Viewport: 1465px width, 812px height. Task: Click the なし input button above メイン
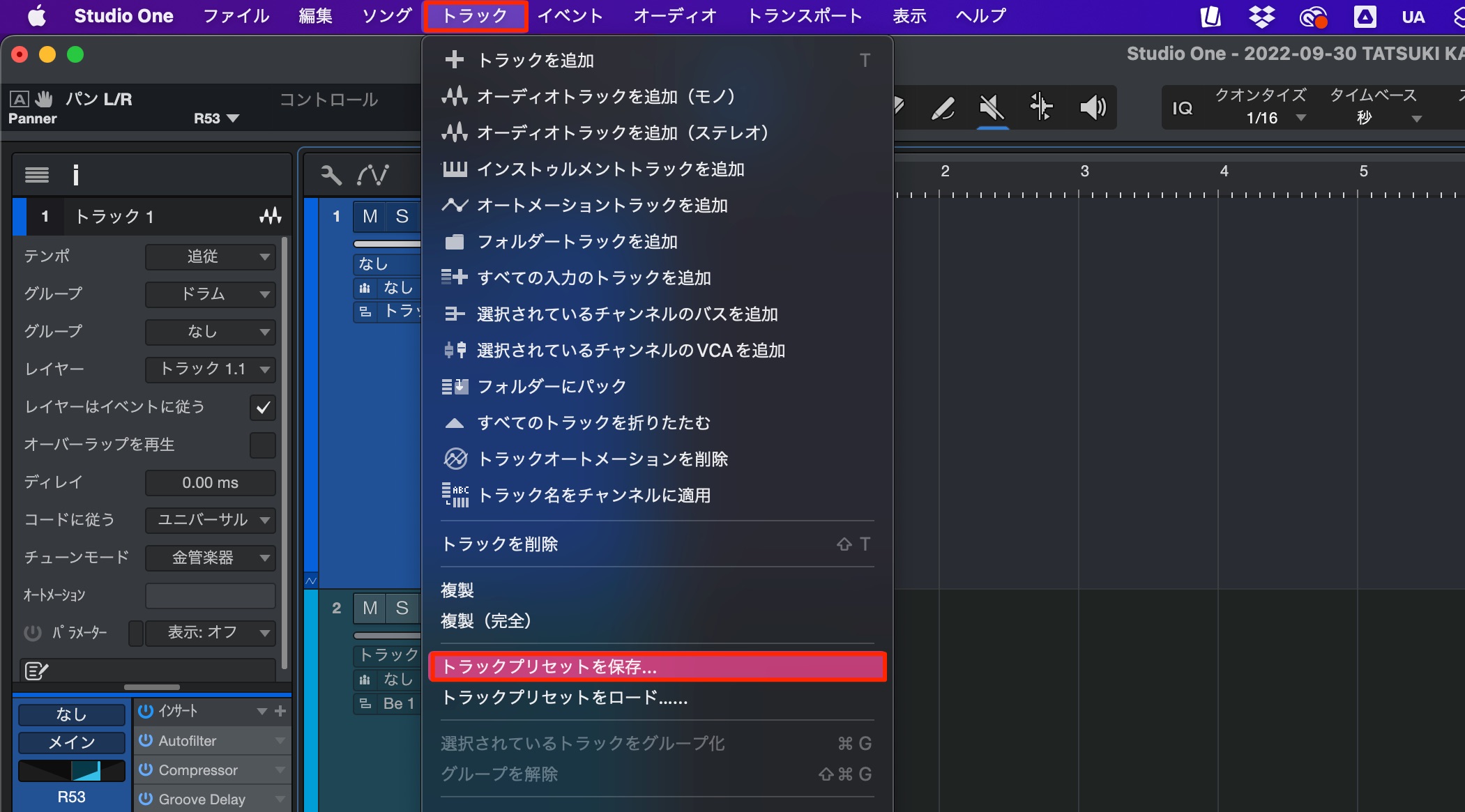tap(71, 714)
